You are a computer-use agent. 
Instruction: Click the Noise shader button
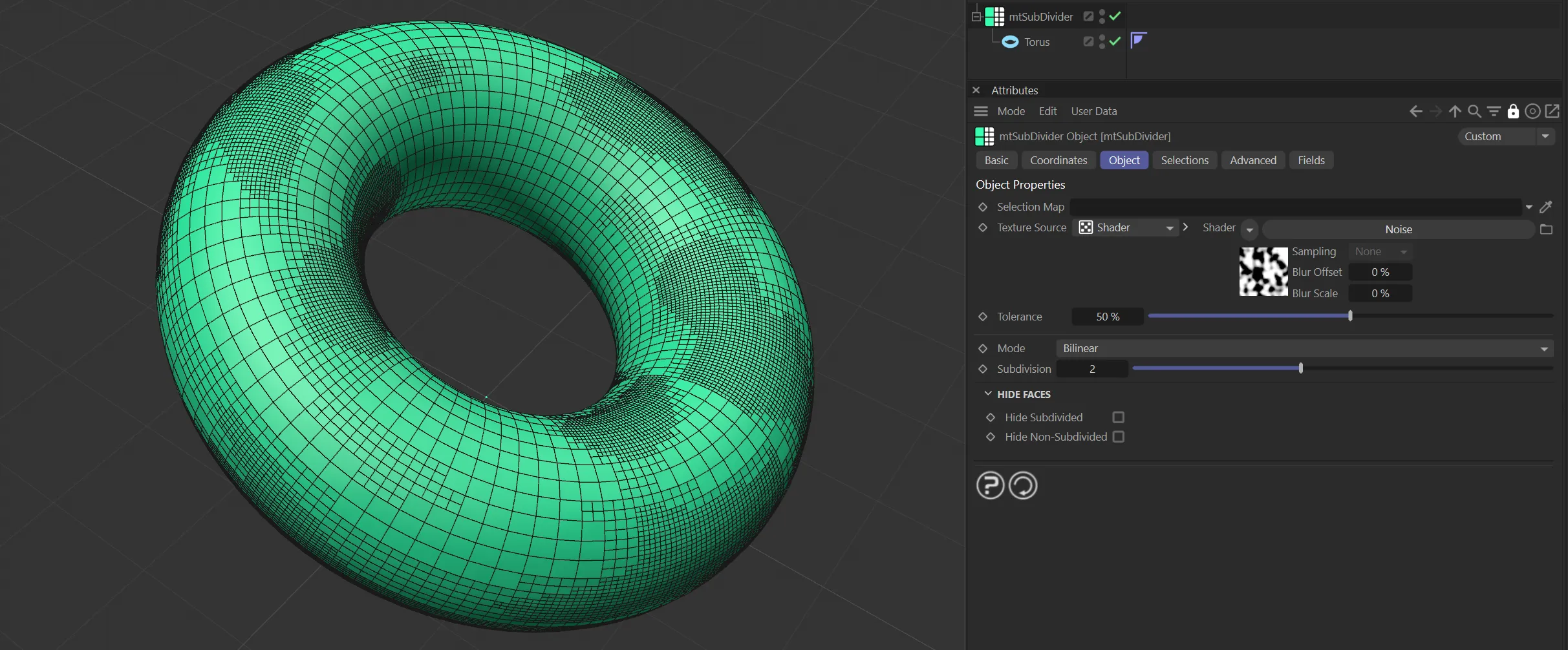pyautogui.click(x=1398, y=229)
